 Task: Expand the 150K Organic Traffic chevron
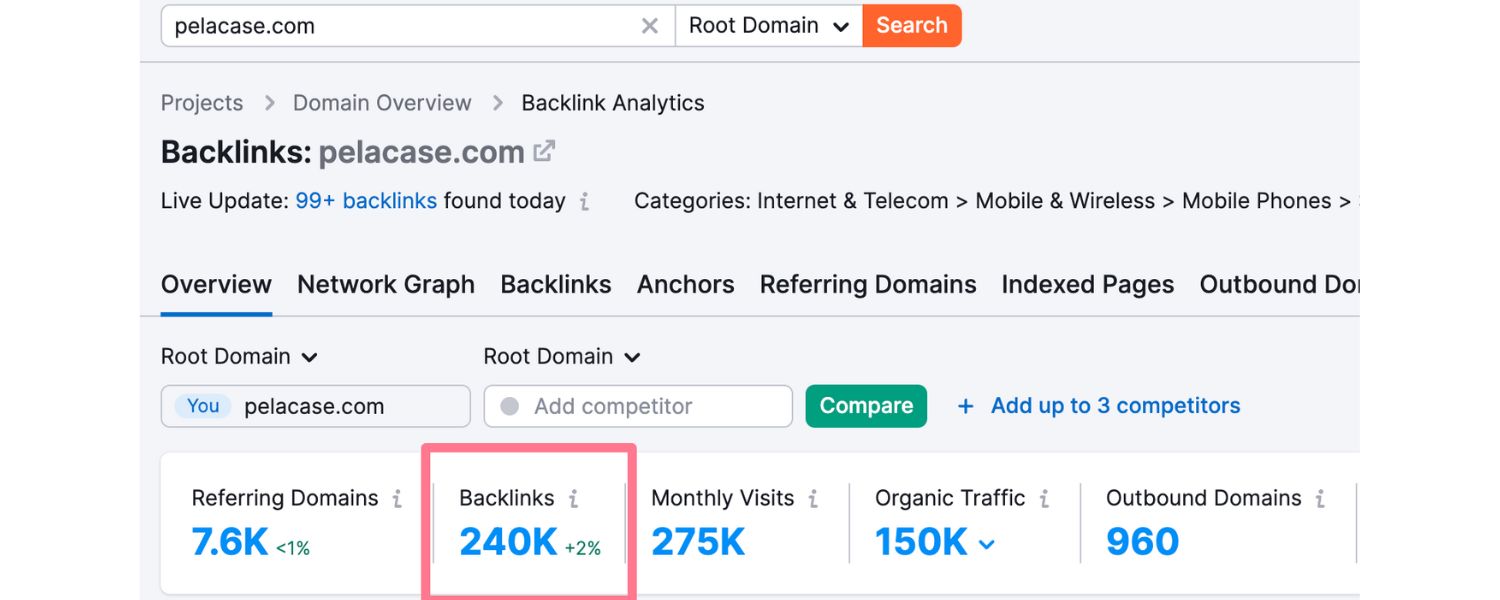(x=986, y=544)
